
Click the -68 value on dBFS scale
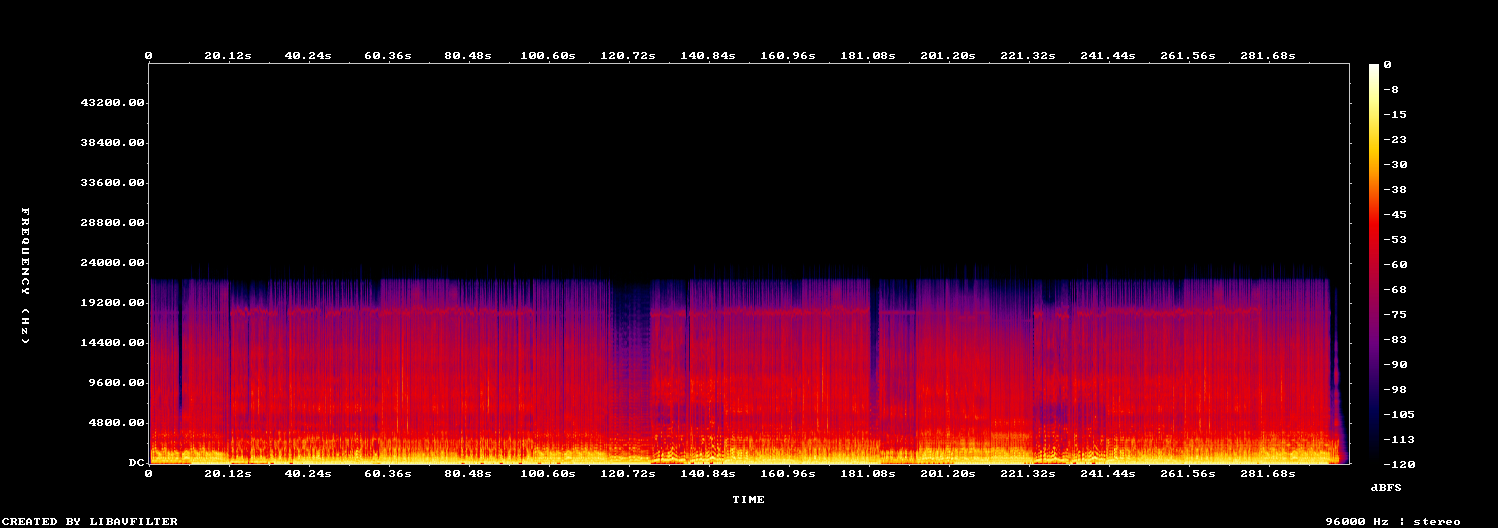coord(1397,290)
